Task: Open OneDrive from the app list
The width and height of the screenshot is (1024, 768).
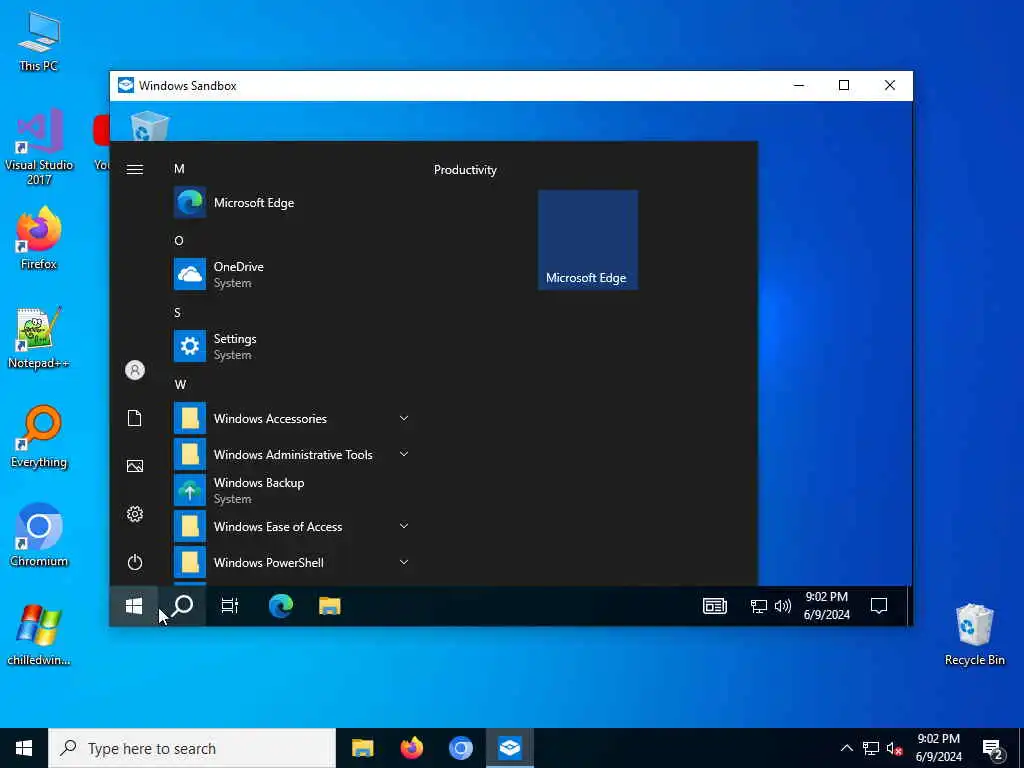Action: (294, 274)
